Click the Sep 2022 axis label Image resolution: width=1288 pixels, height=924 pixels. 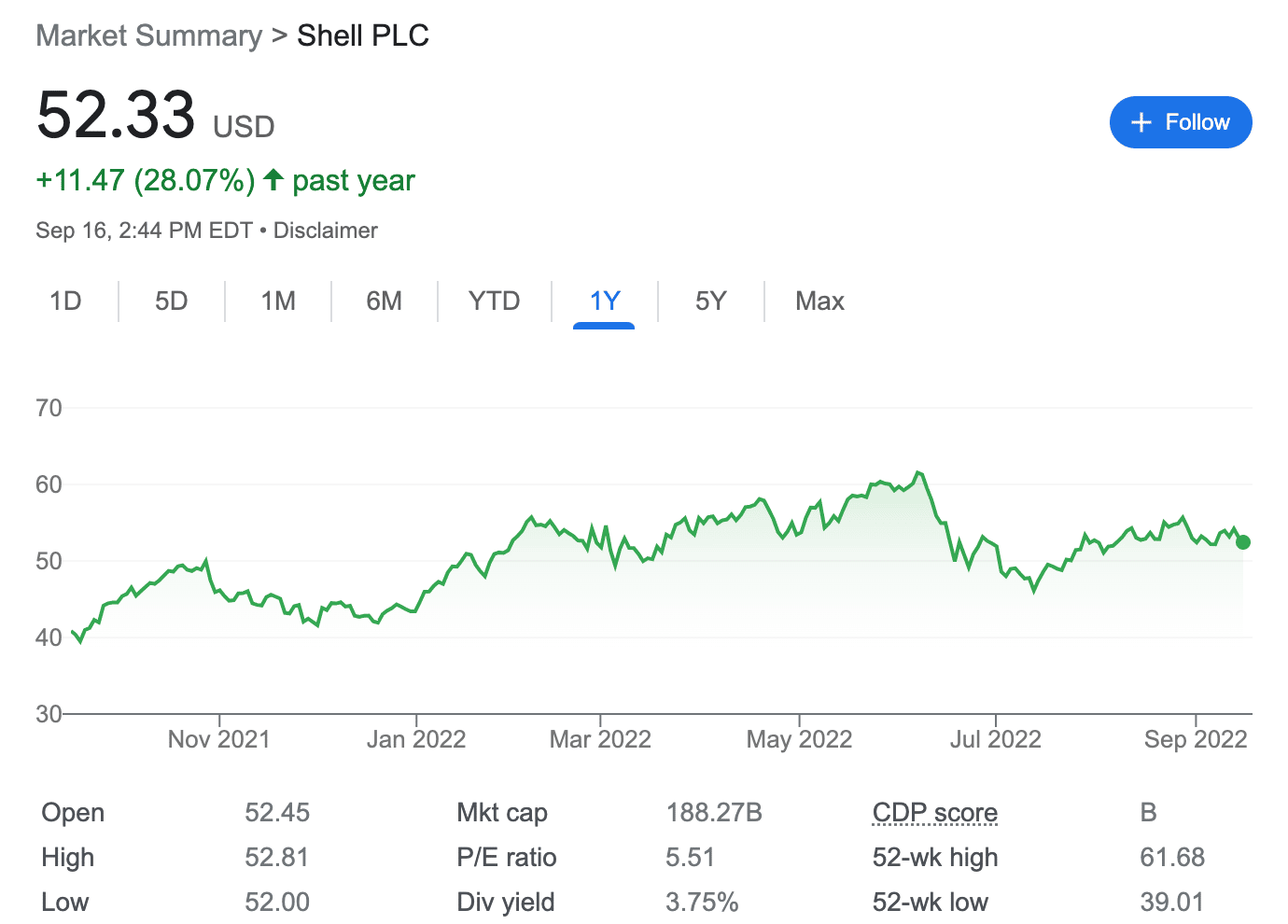[1196, 739]
